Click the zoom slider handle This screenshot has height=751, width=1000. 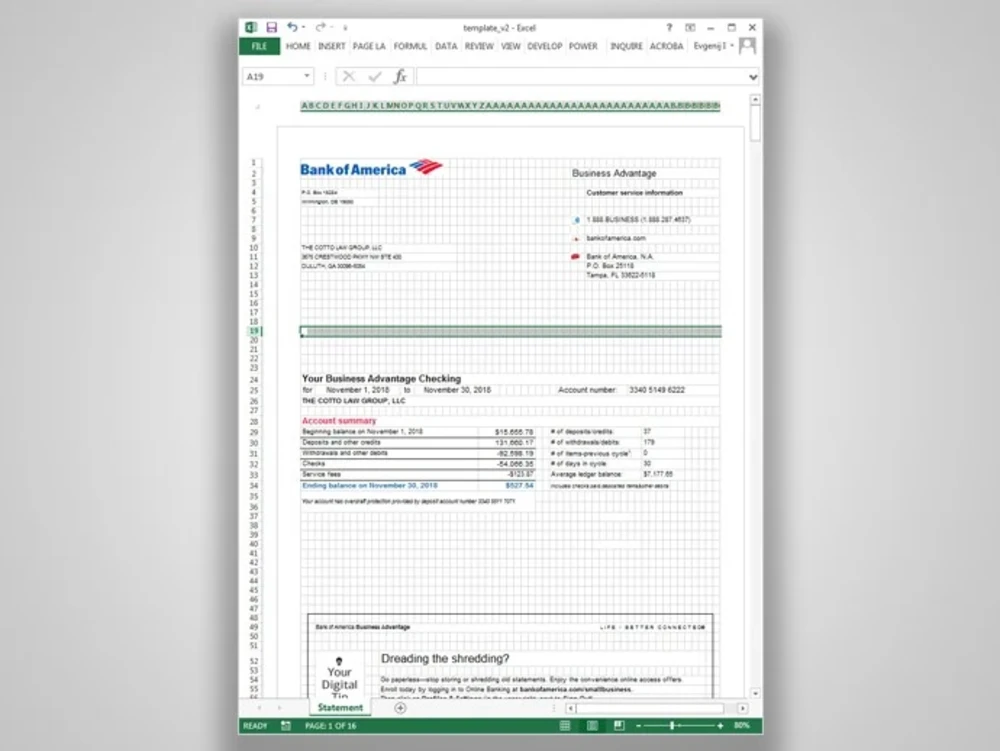672,725
